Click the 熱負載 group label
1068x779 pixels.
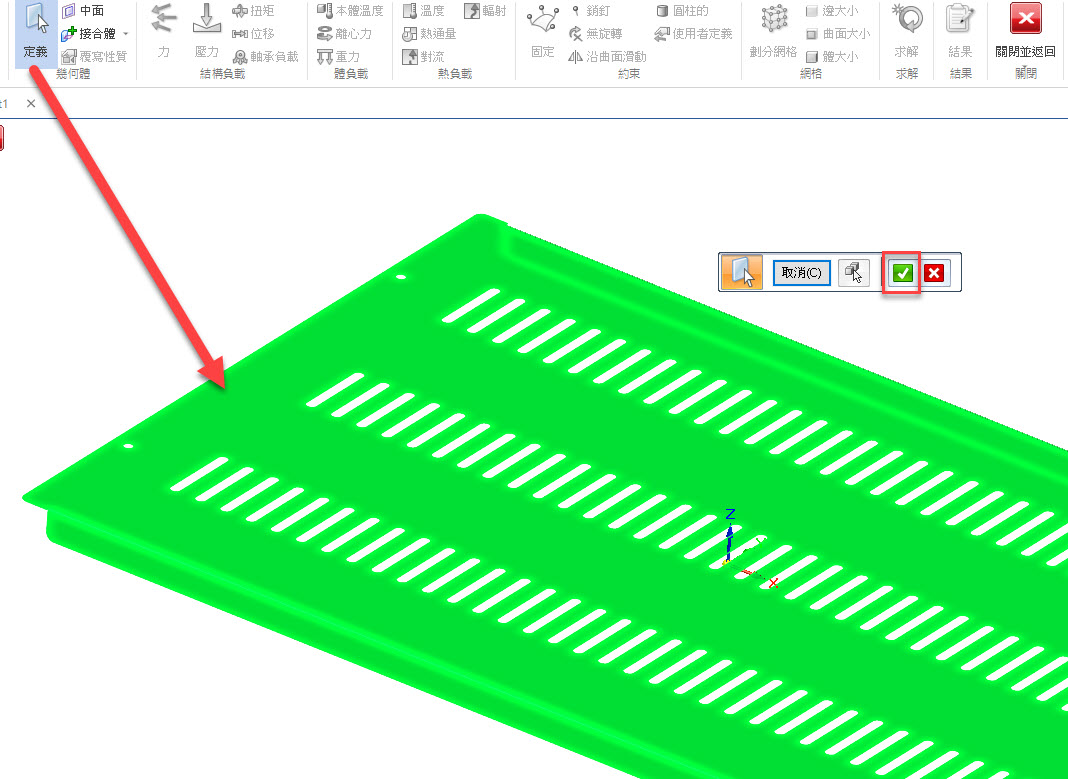click(454, 74)
